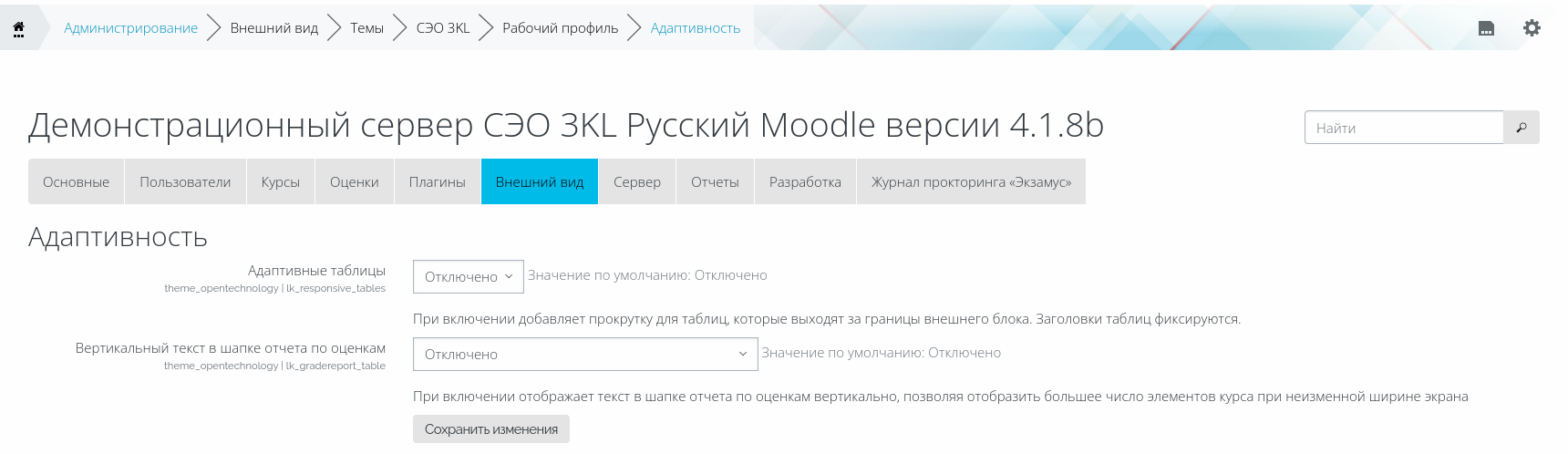Switch to the Пользователи tab

185,181
